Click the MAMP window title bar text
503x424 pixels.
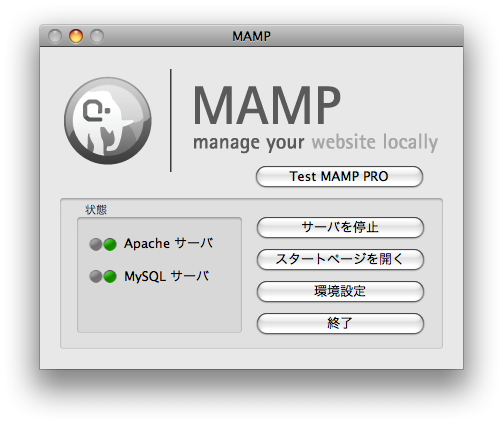[x=251, y=36]
